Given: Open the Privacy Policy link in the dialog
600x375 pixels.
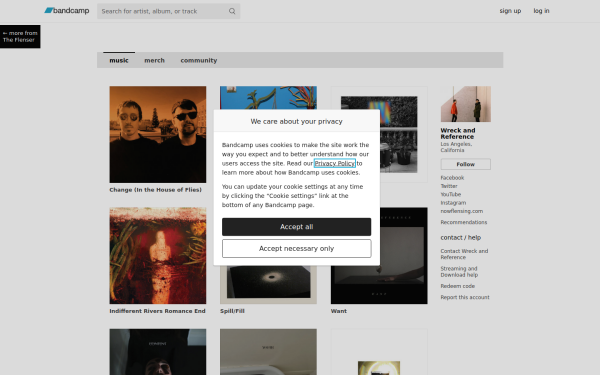Looking at the screenshot, I should [335, 163].
